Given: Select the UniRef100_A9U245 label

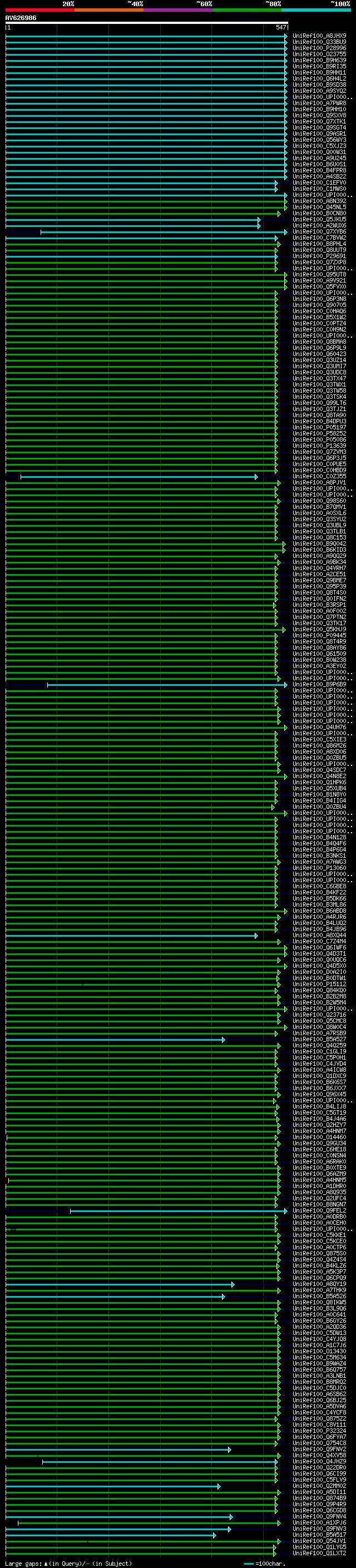Looking at the screenshot, I should click(x=319, y=159).
